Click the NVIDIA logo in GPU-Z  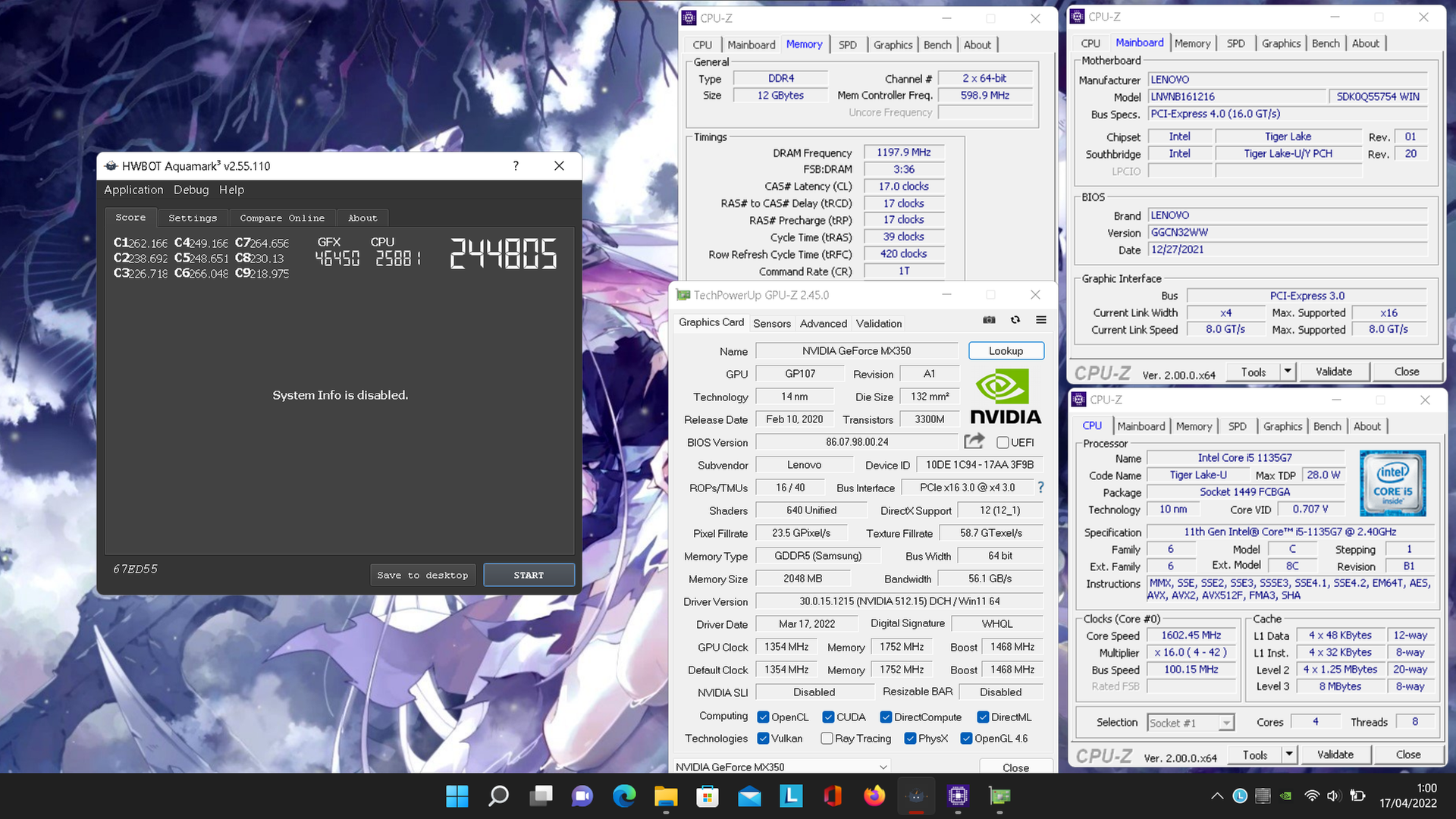pos(1006,396)
